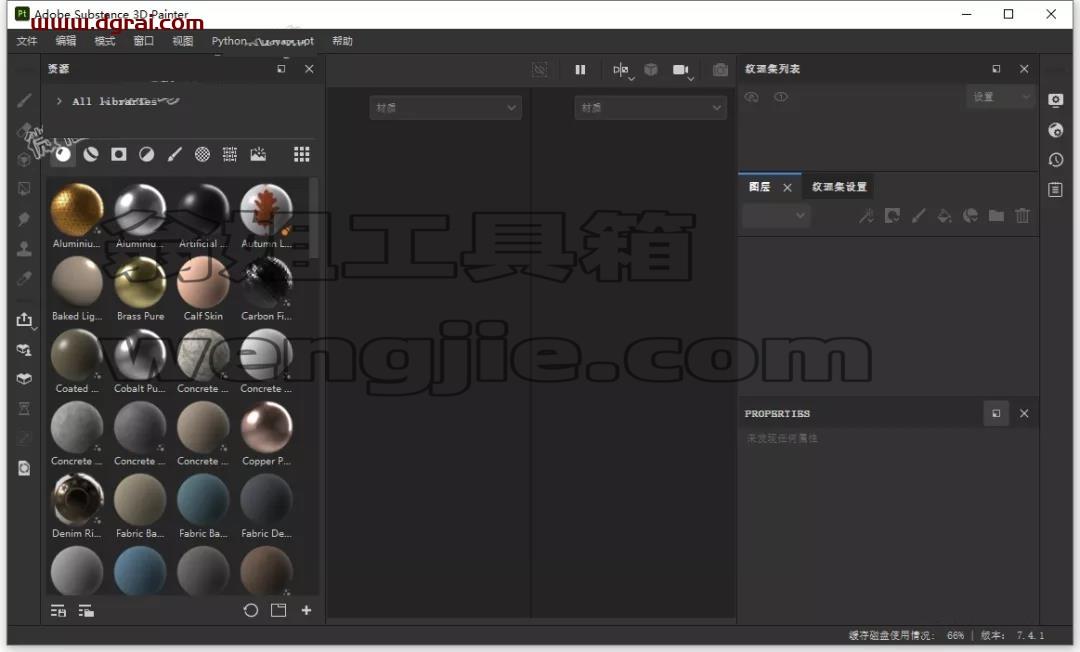The width and height of the screenshot is (1080, 652).
Task: Expand the All libraries tree
Action: click(59, 101)
